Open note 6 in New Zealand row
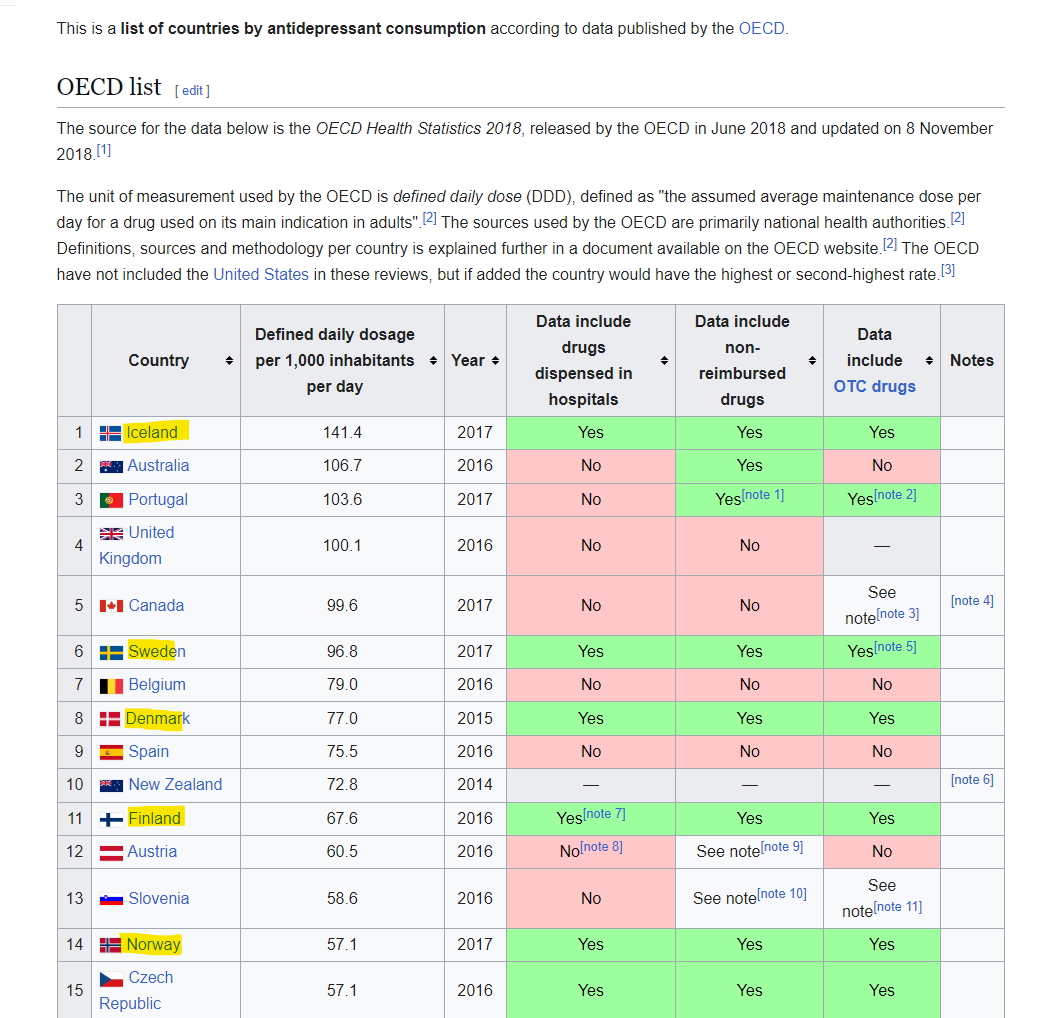The width and height of the screenshot is (1039, 1018). [x=972, y=780]
